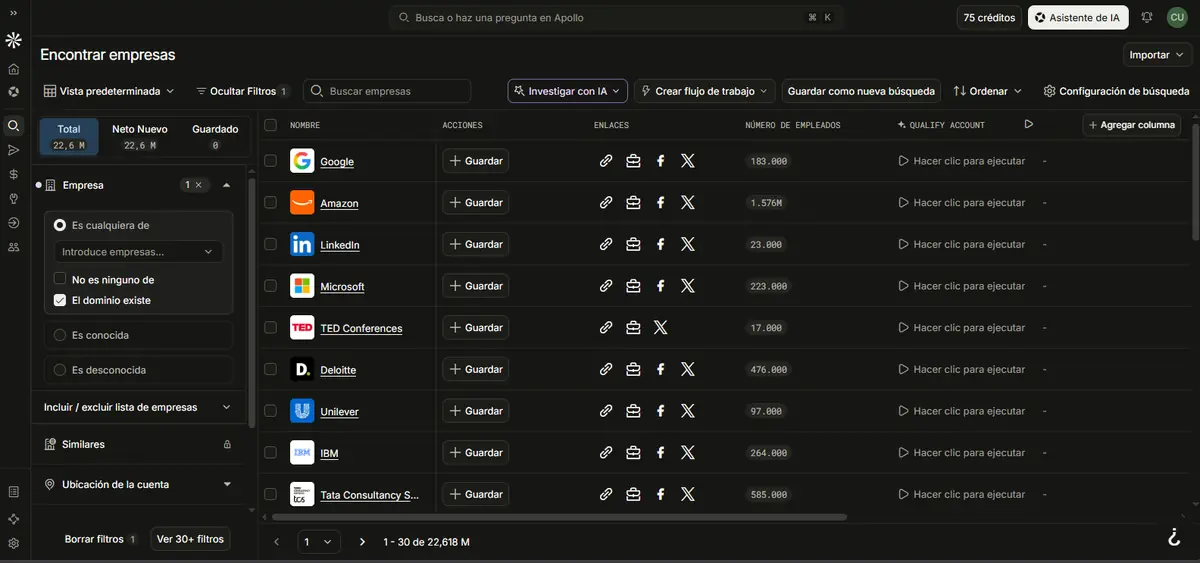Select 'Es conocida' radio button
The width and height of the screenshot is (1200, 563).
point(60,335)
